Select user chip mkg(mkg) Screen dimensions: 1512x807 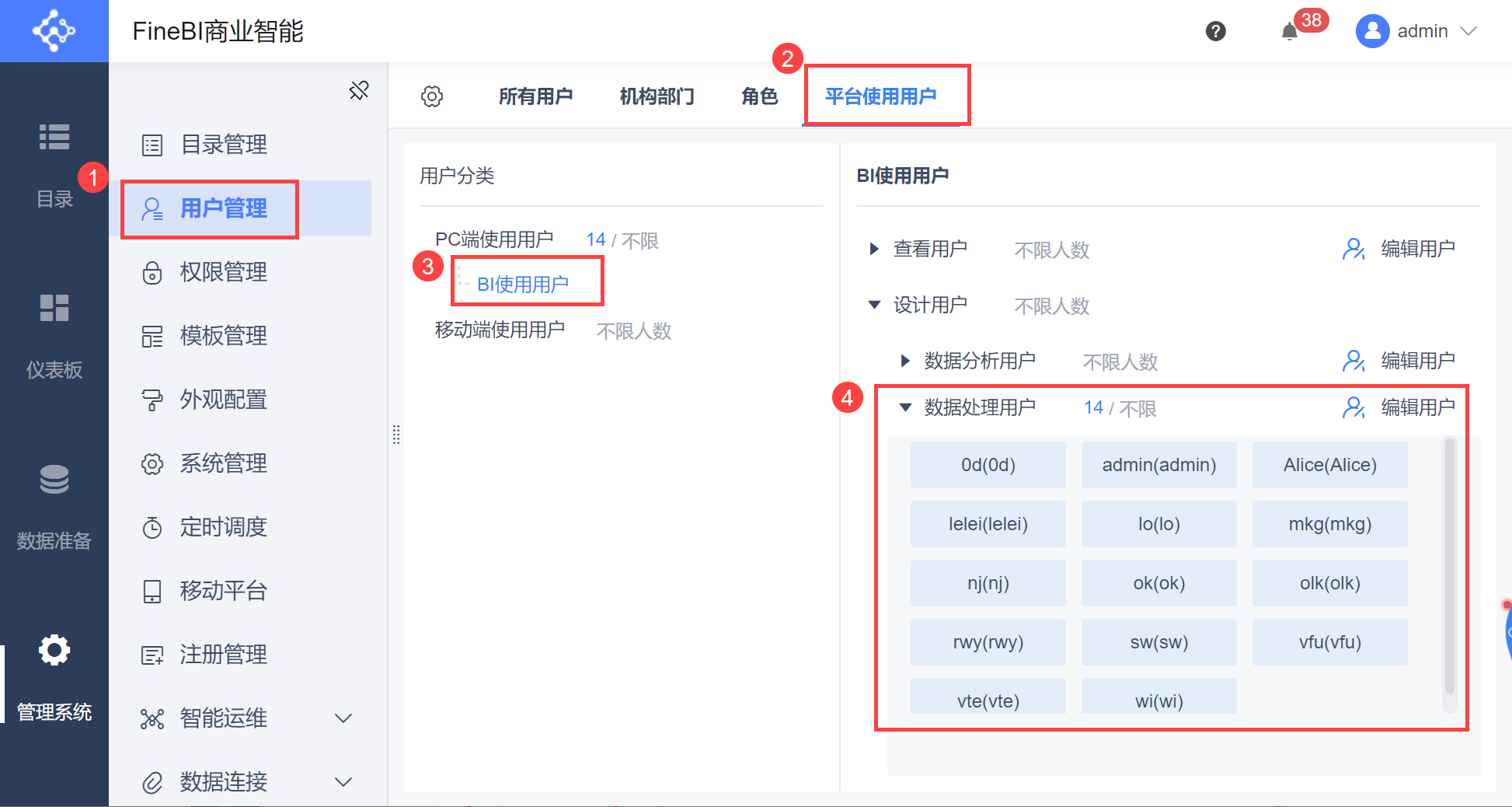[x=1330, y=524]
